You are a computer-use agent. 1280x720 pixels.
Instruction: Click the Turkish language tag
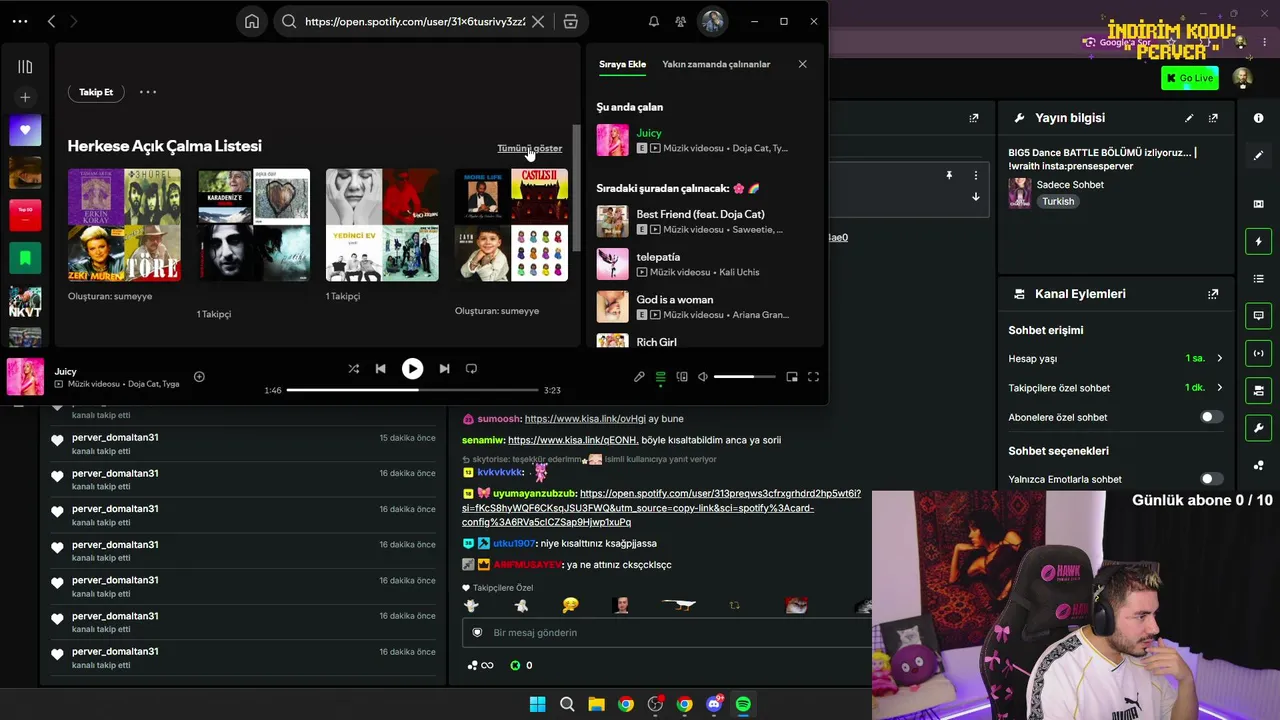click(x=1058, y=201)
